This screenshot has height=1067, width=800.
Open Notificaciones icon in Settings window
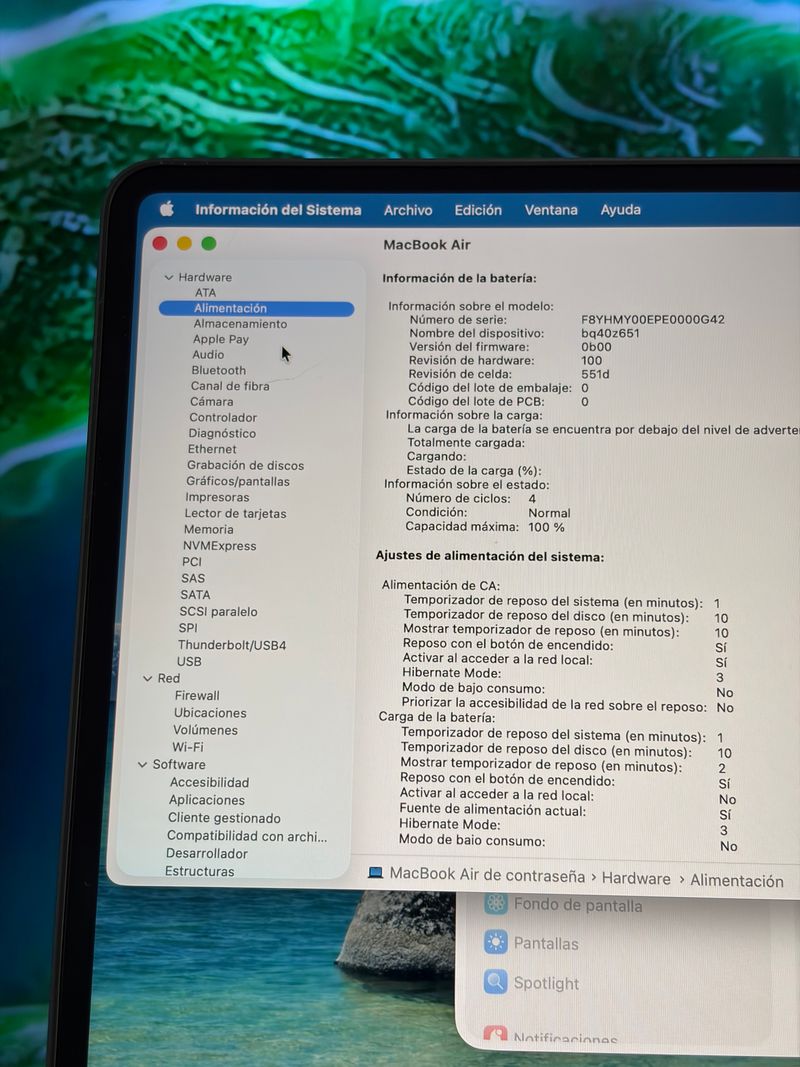click(x=495, y=1034)
